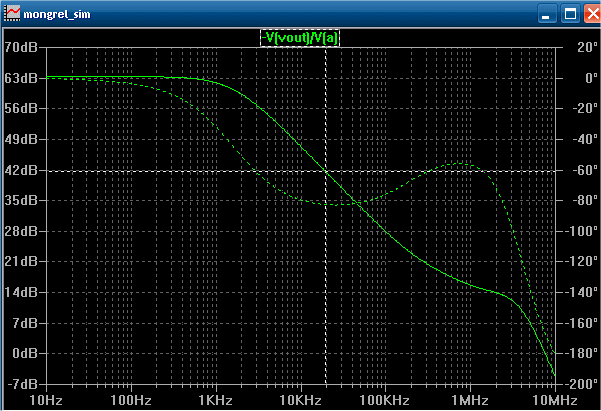The height and width of the screenshot is (411, 601).
Task: Click the 0dB magnitude axis label
Action: tap(25, 353)
